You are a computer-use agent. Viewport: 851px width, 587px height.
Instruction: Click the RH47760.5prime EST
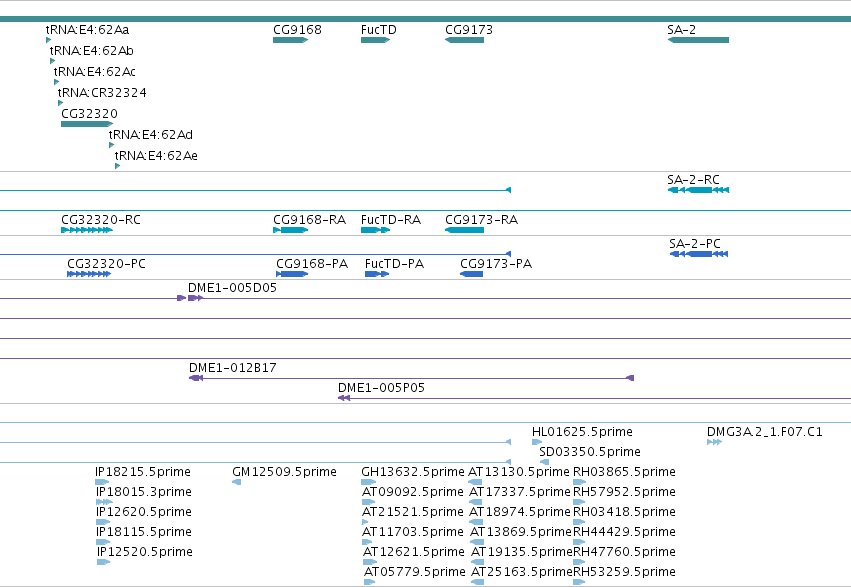click(580, 562)
